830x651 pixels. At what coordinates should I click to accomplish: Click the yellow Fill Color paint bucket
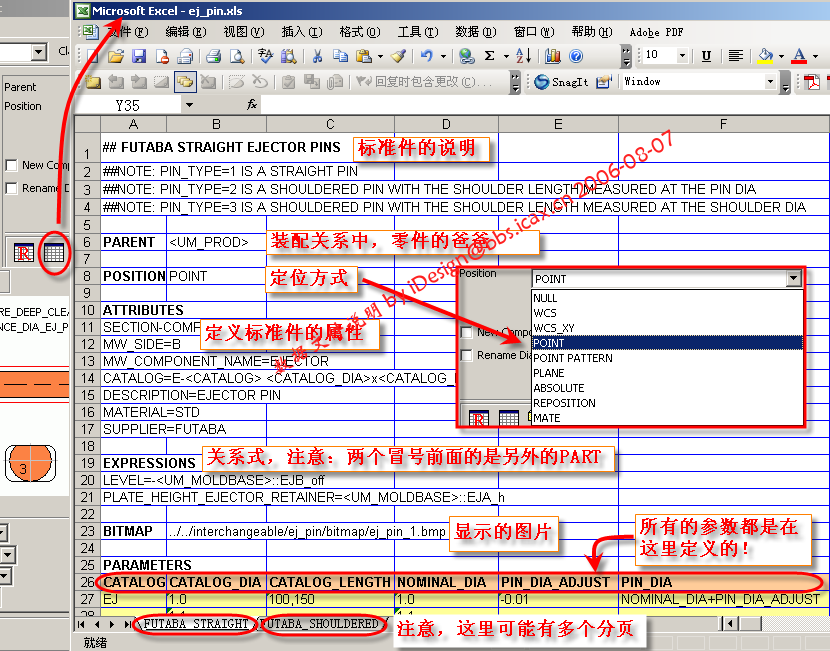tap(765, 56)
